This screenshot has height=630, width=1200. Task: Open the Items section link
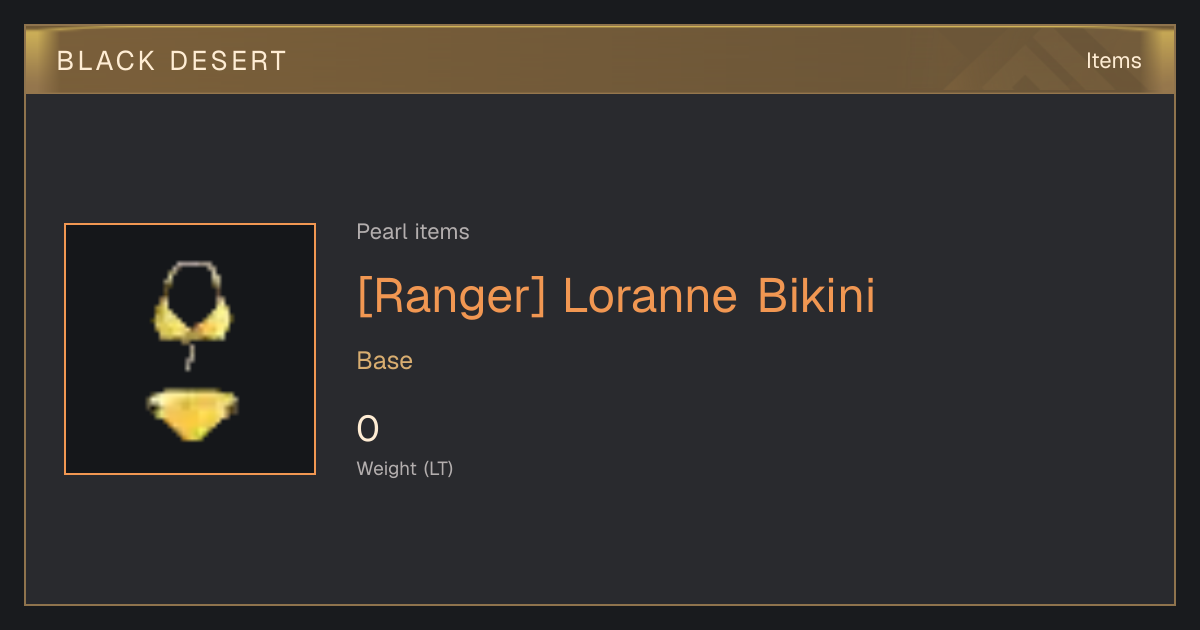(x=1113, y=61)
